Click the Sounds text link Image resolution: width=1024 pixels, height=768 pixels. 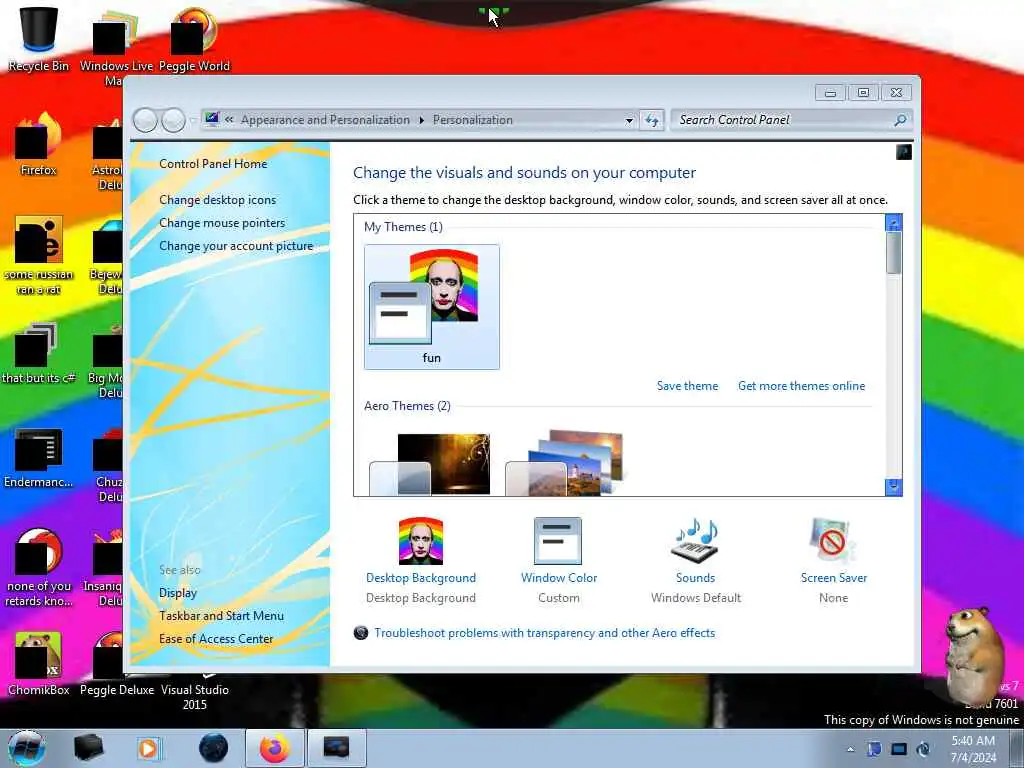click(x=695, y=578)
